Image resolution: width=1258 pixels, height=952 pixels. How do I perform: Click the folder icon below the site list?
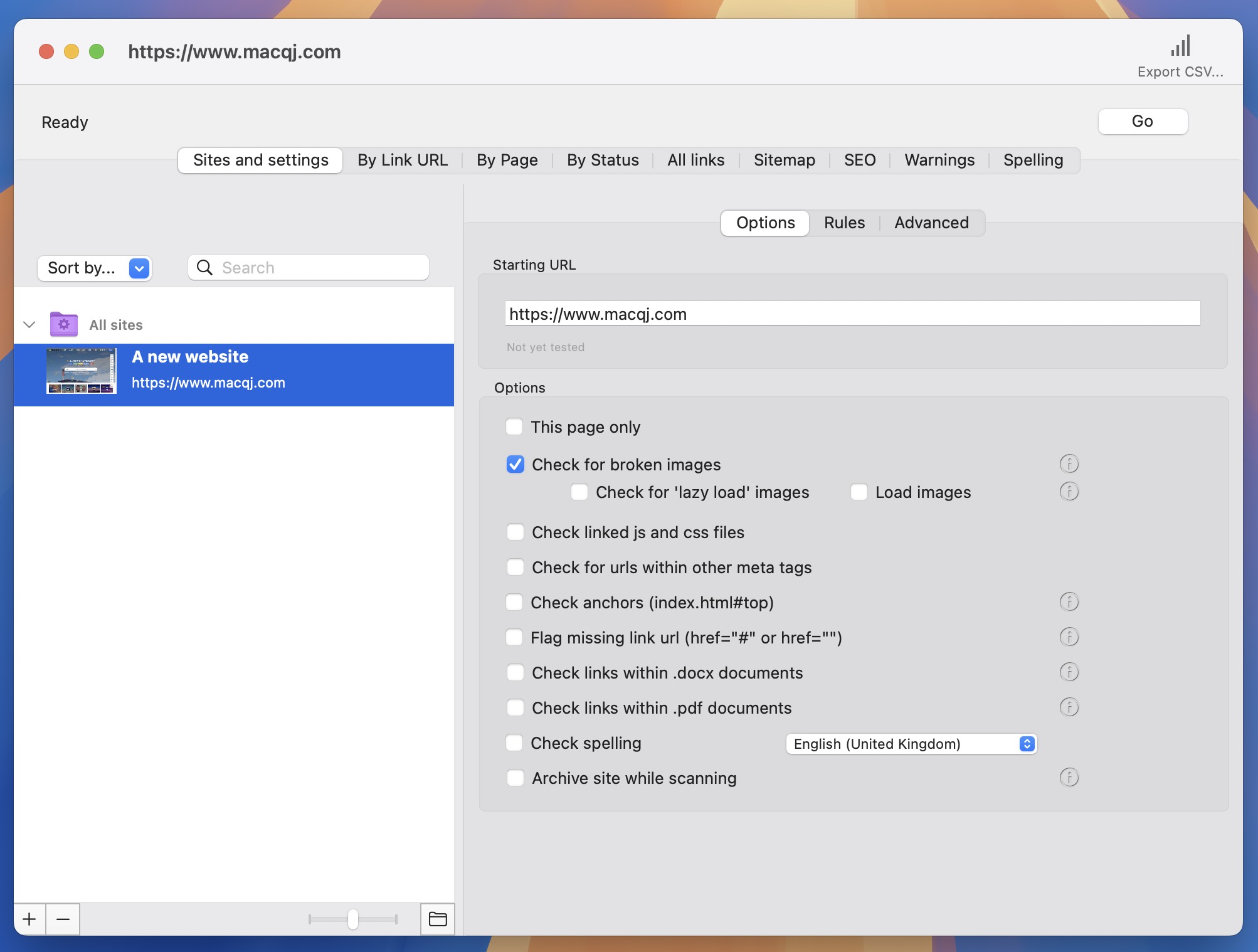437,919
